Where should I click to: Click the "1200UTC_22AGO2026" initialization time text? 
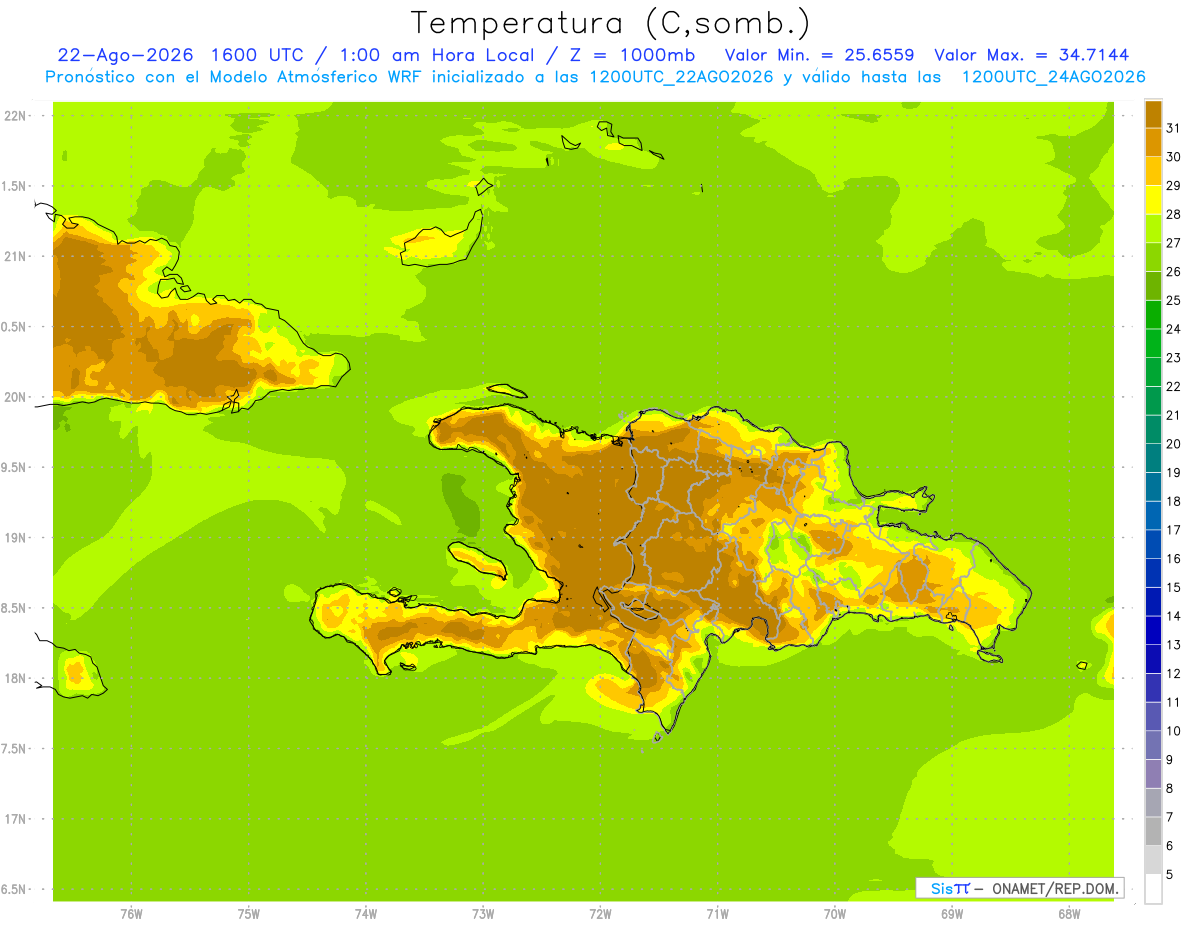coord(684,77)
